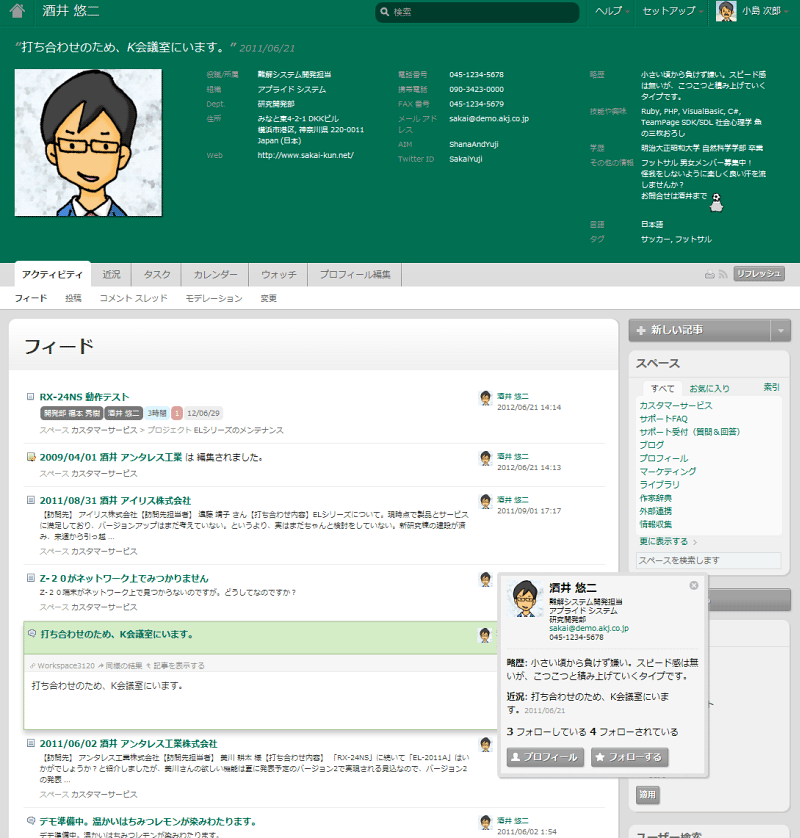Open the ヘルプ dropdown menu
The width and height of the screenshot is (800, 838).
(612, 12)
